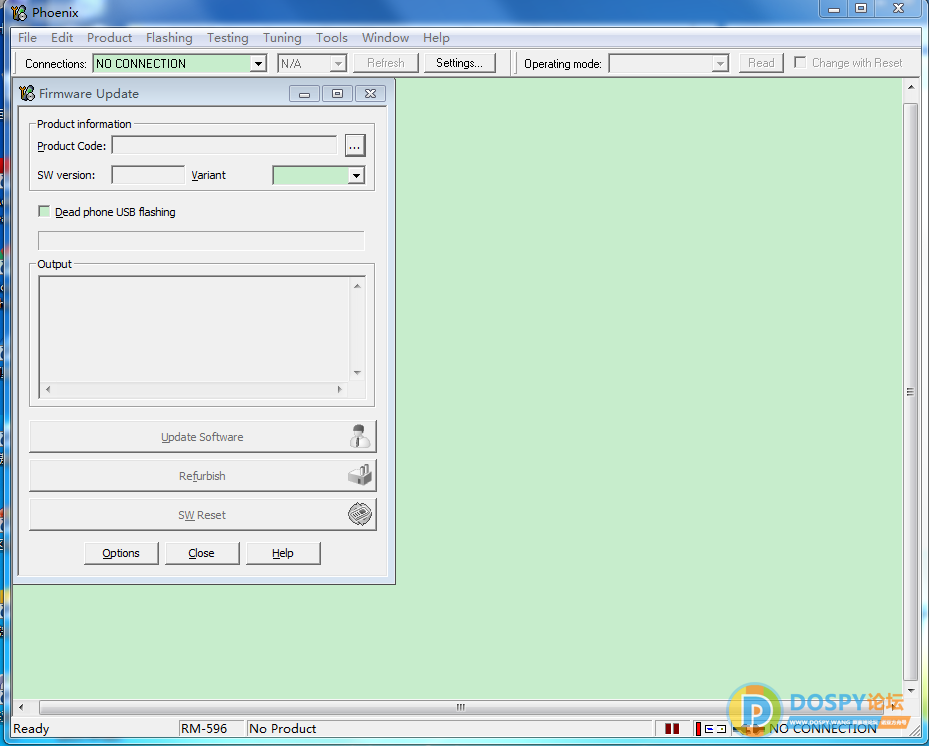The image size is (929, 746).
Task: Open the N/A dropdown beside Connections
Action: coord(338,63)
